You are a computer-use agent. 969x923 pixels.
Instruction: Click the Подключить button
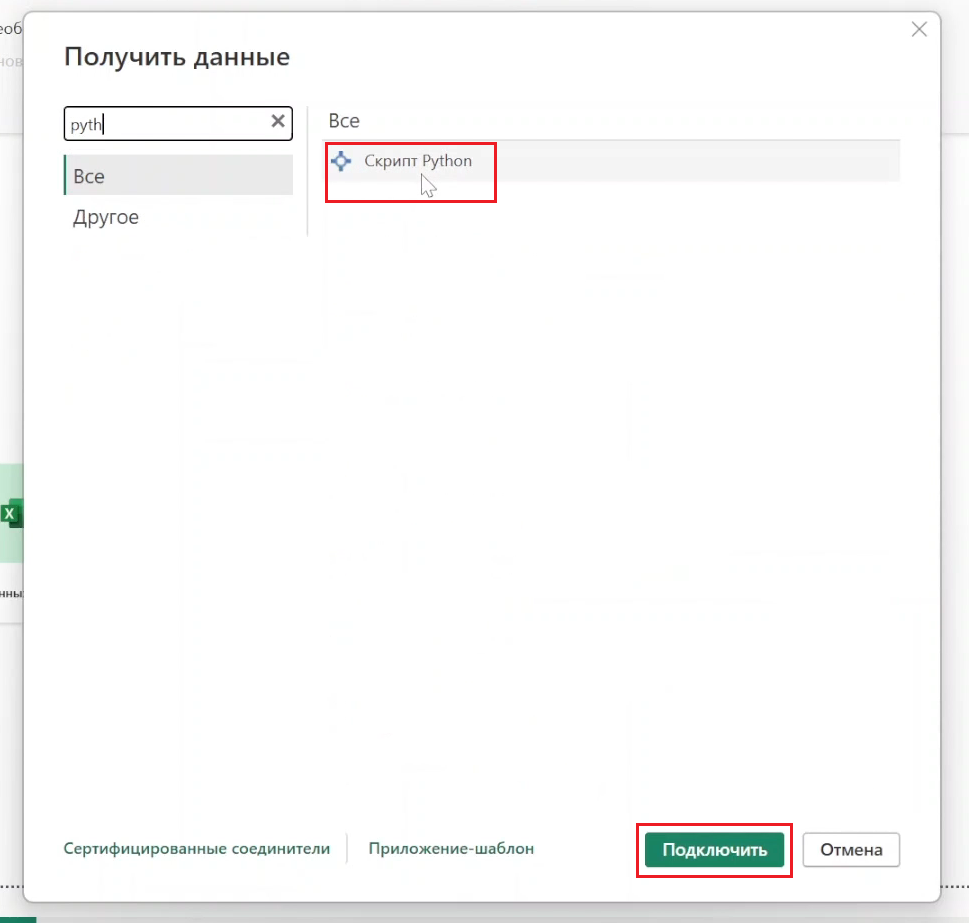pyautogui.click(x=714, y=849)
